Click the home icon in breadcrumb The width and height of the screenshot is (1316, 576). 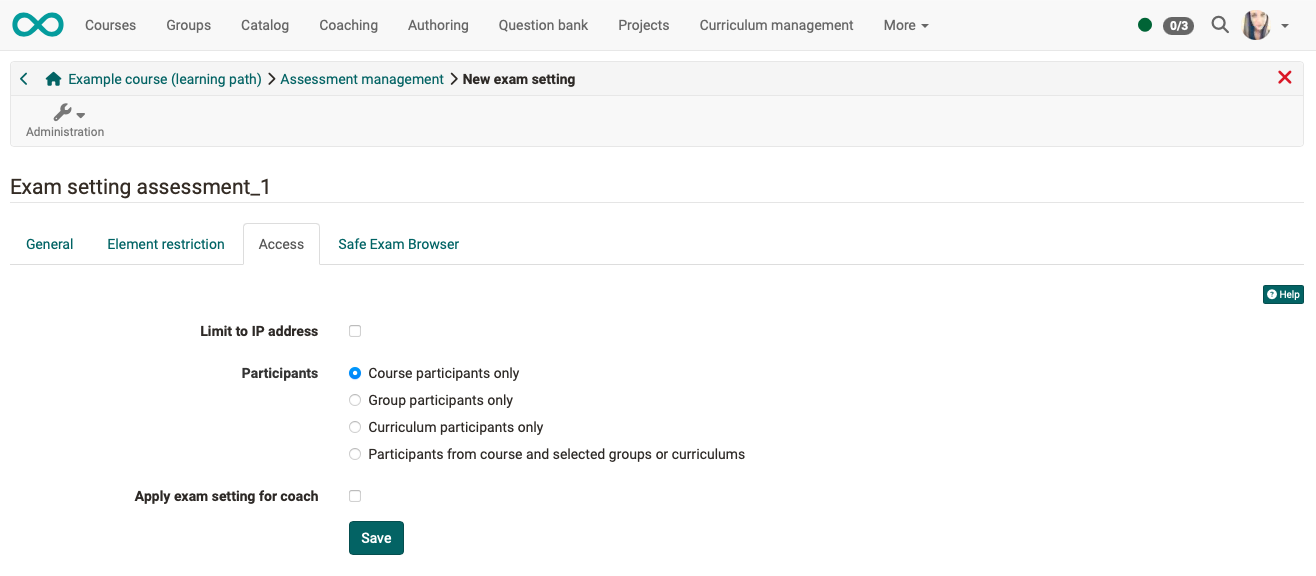(x=52, y=78)
